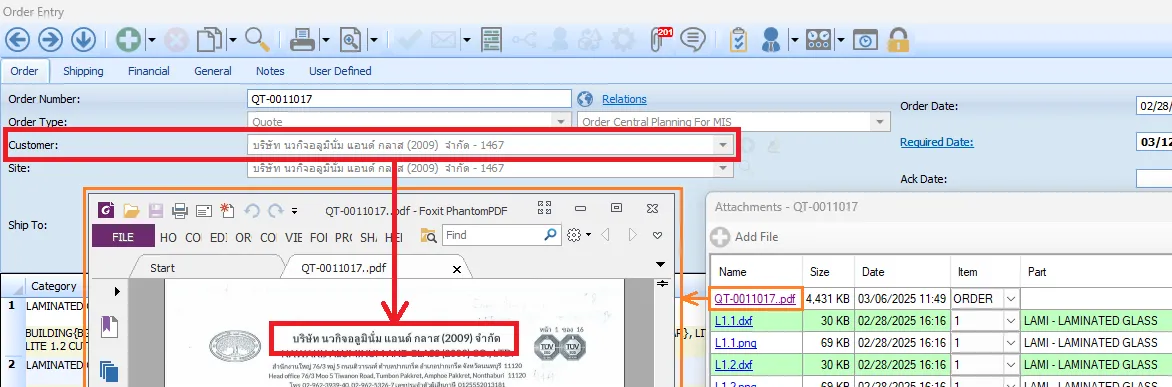Customize Foxit quick access toolbar arrow
Image resolution: width=1172 pixels, height=387 pixels.
295,211
